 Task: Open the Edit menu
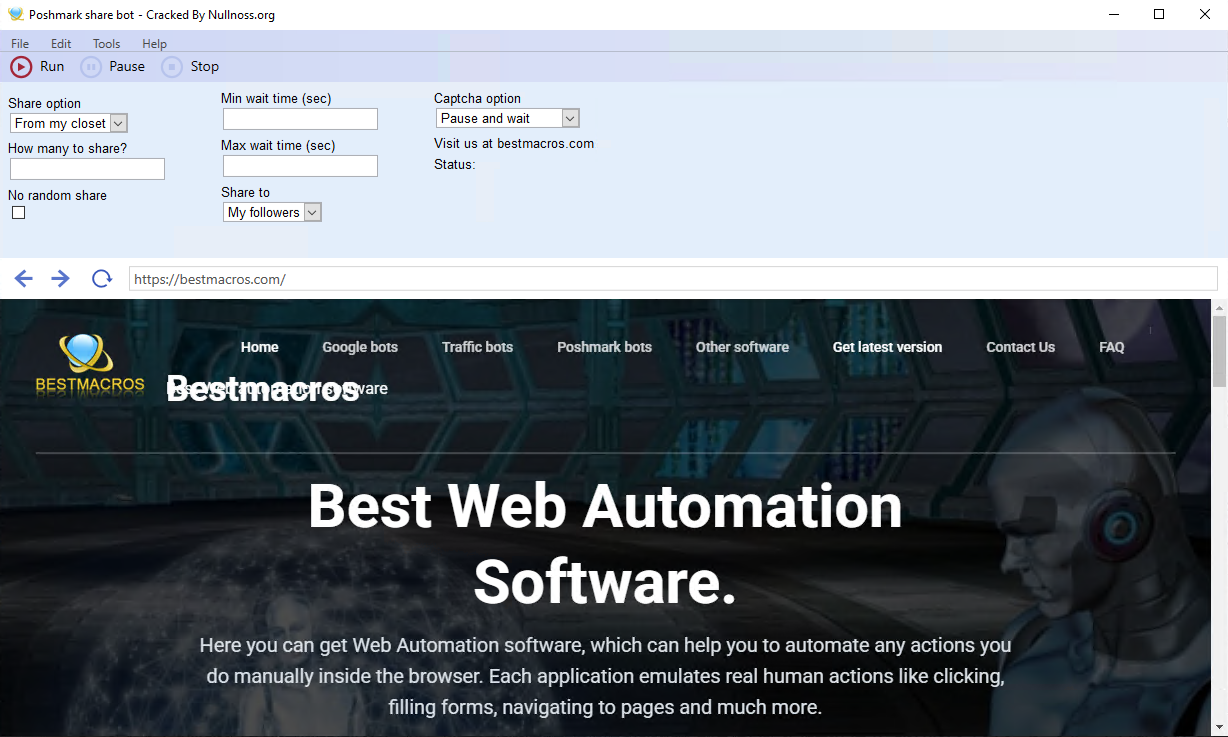click(x=61, y=44)
